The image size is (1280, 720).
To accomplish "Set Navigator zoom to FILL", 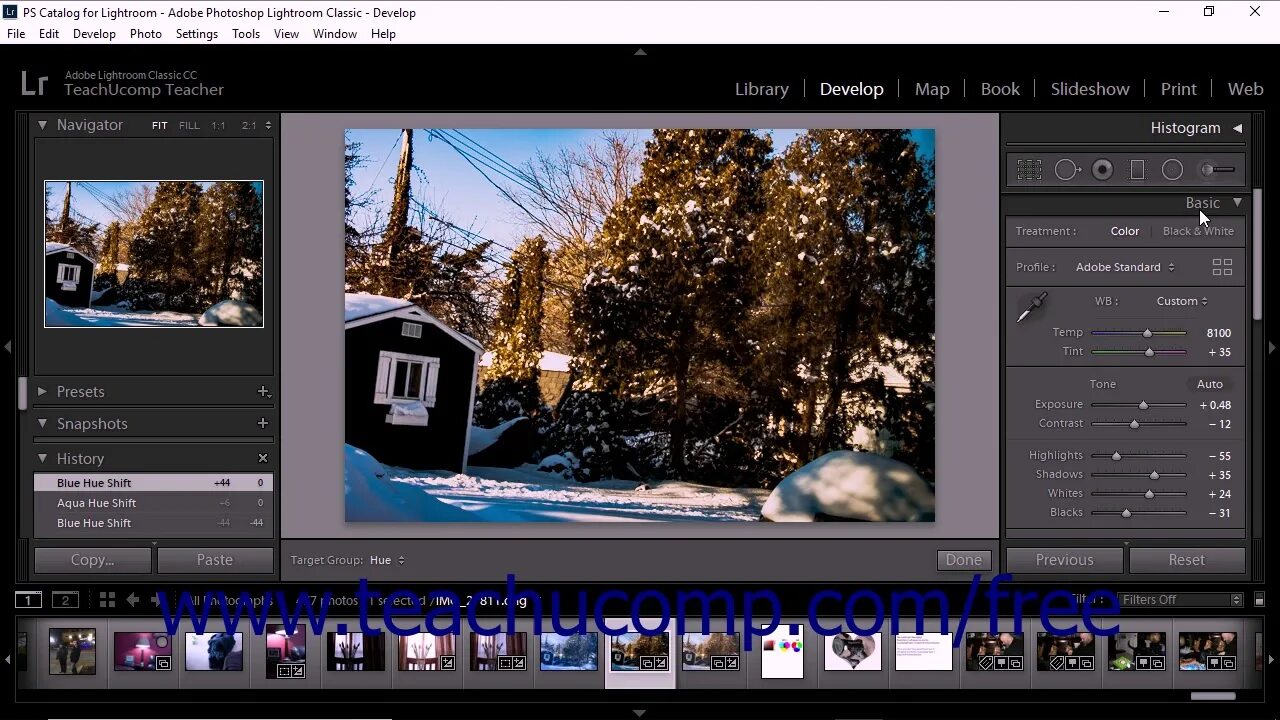I will tap(189, 126).
